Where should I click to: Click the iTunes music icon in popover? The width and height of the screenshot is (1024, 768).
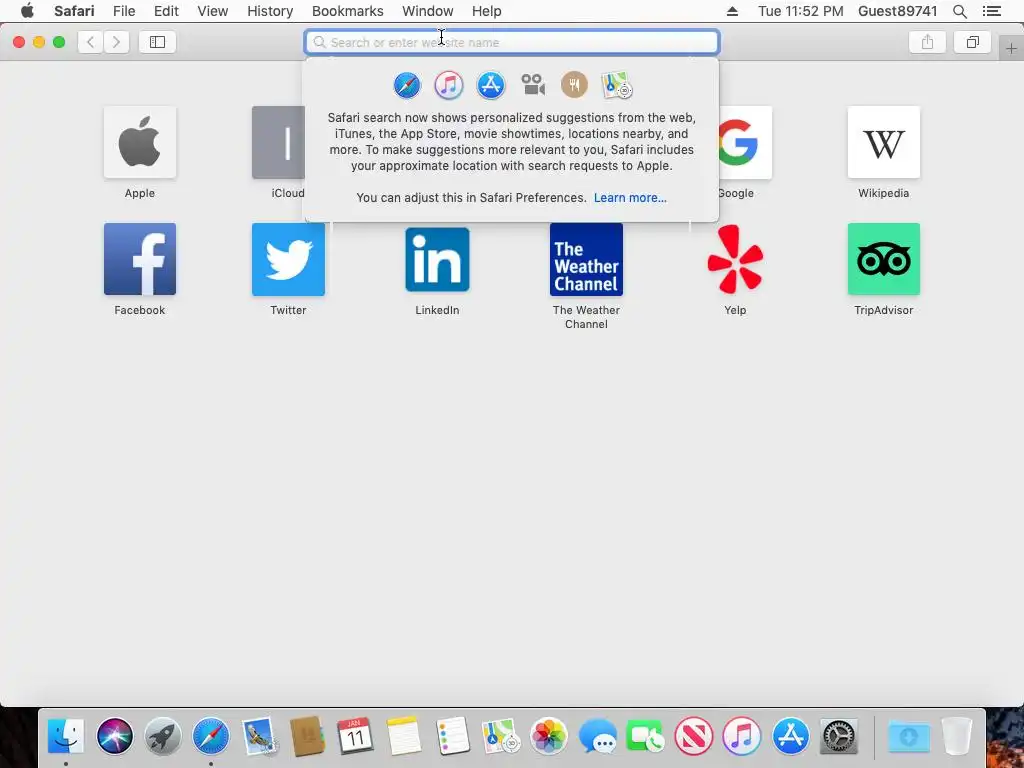(449, 86)
